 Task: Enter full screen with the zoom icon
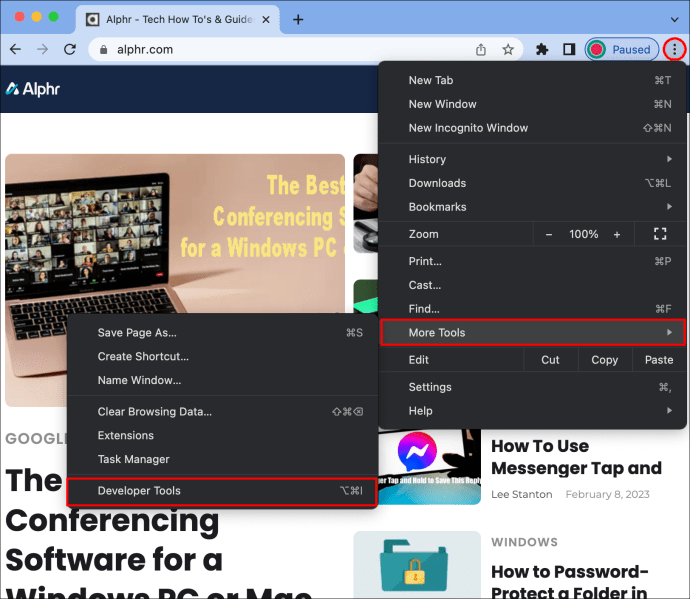660,234
